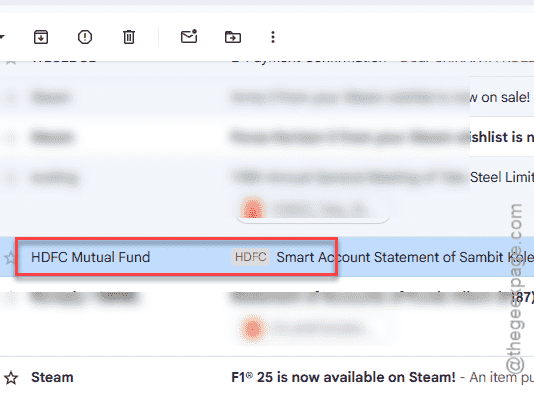
Task: Open the email ending with 'on sale!'
Action: [267, 97]
